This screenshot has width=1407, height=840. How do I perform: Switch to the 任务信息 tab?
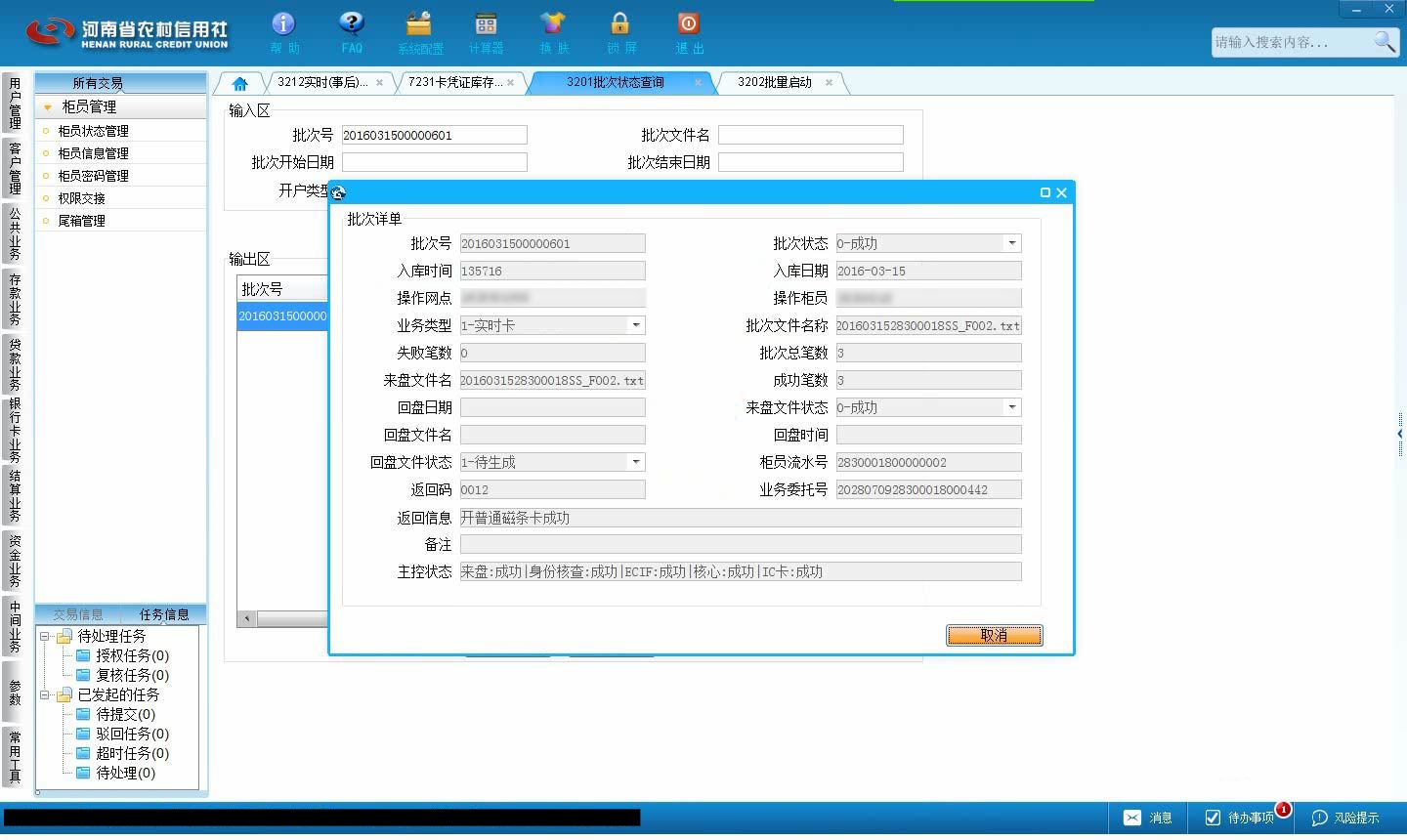pyautogui.click(x=164, y=614)
